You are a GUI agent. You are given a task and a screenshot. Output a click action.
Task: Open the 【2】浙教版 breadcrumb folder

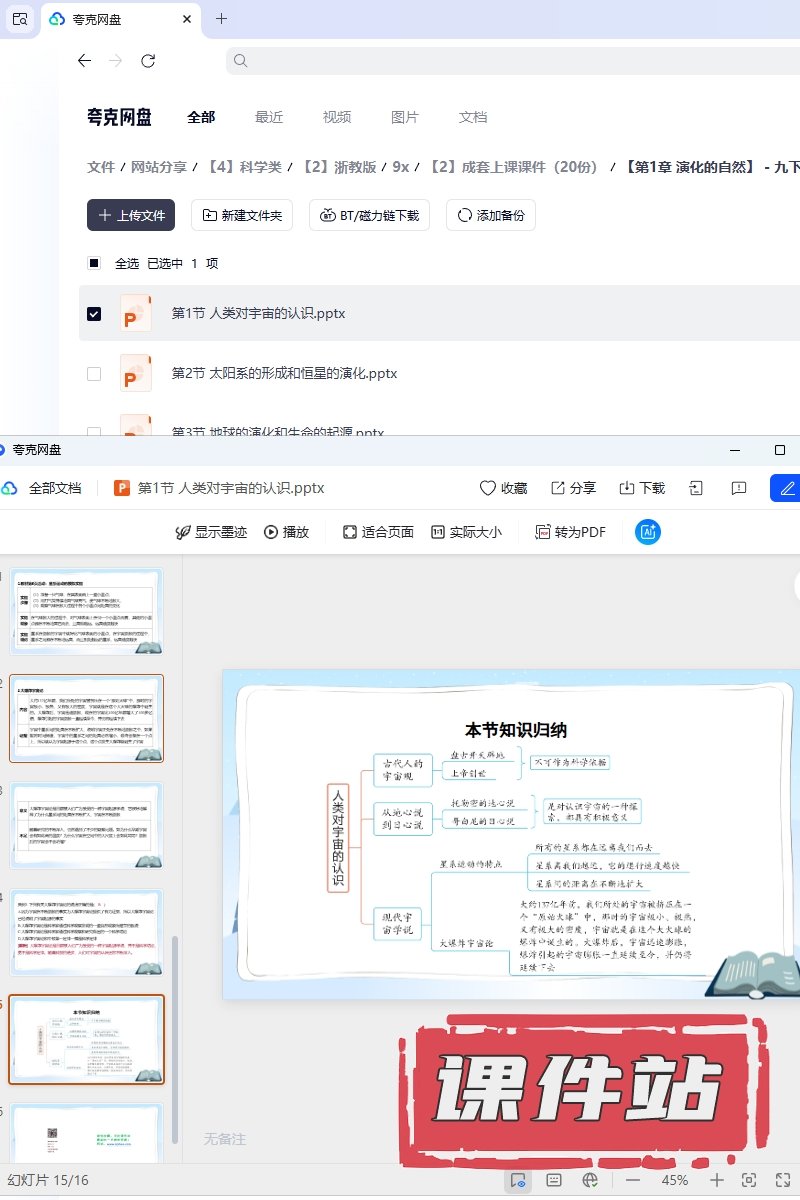click(x=342, y=167)
